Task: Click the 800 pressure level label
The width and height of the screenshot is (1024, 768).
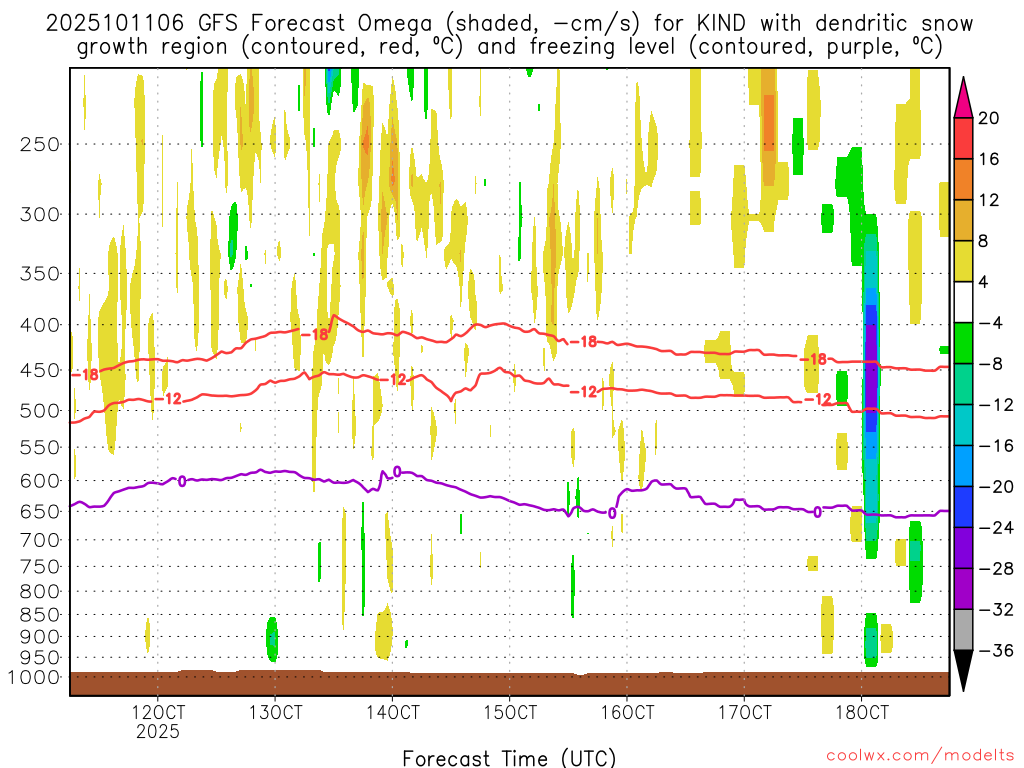Action: (x=40, y=592)
